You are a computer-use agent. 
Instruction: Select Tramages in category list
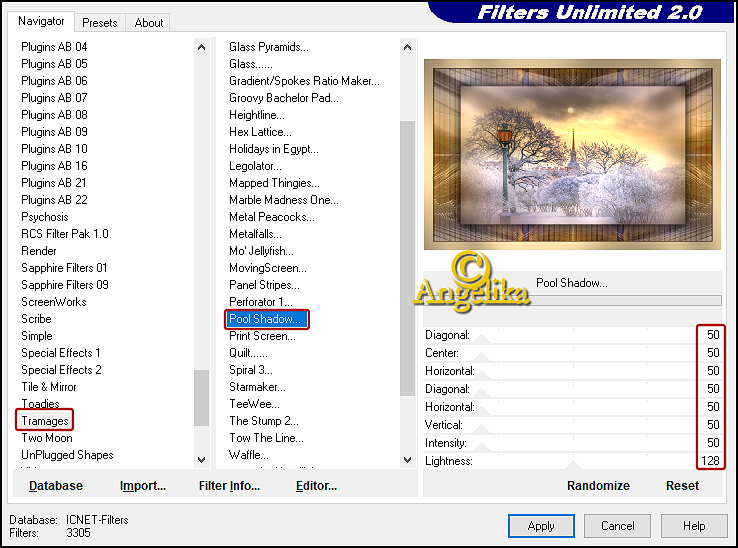(x=45, y=421)
